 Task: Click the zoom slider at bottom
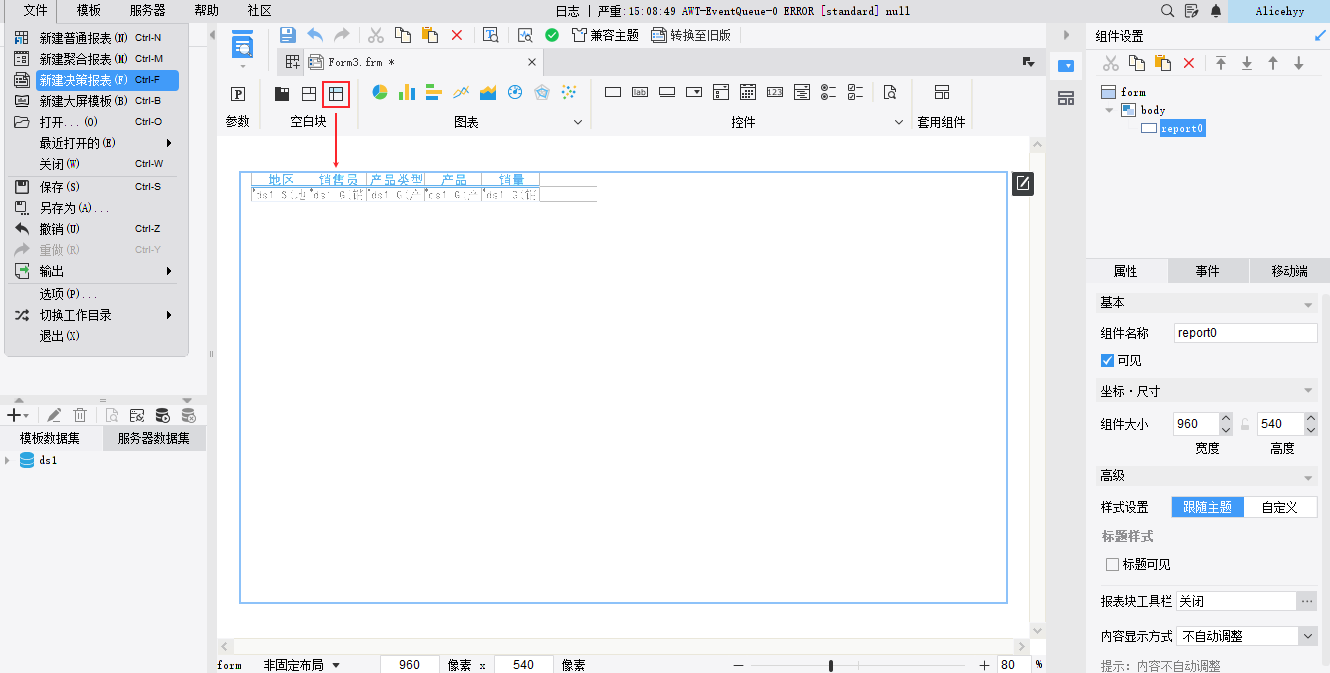coord(831,666)
